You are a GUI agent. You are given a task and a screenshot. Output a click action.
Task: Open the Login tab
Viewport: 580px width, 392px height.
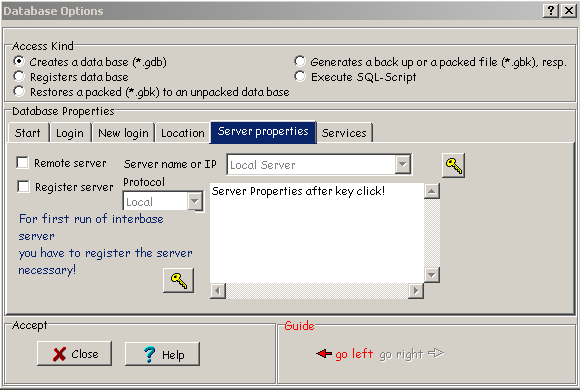70,133
